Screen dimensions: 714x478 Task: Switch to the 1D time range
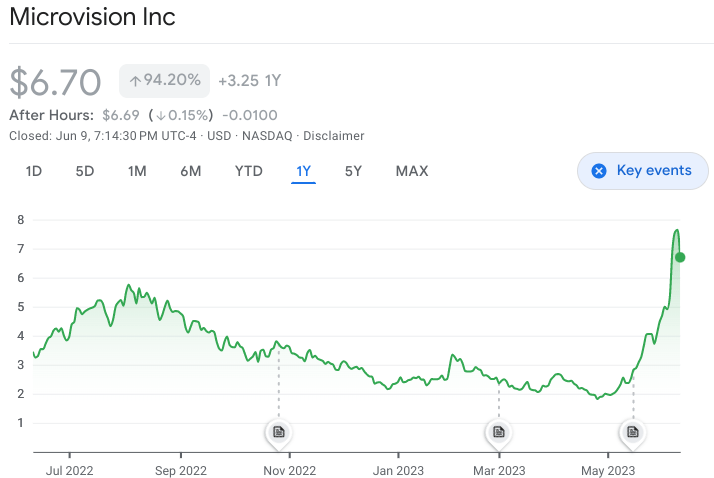tap(34, 171)
